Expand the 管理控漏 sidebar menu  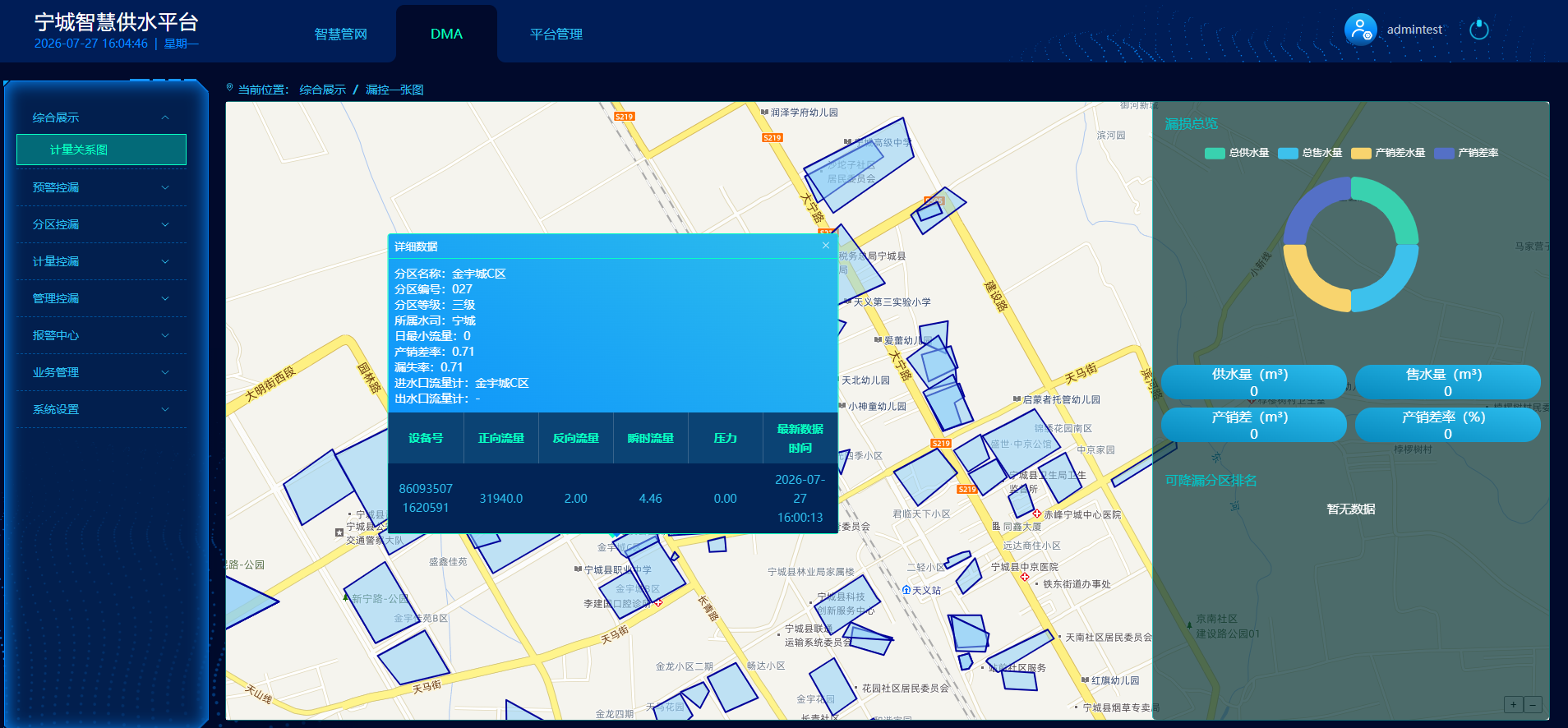[x=101, y=298]
